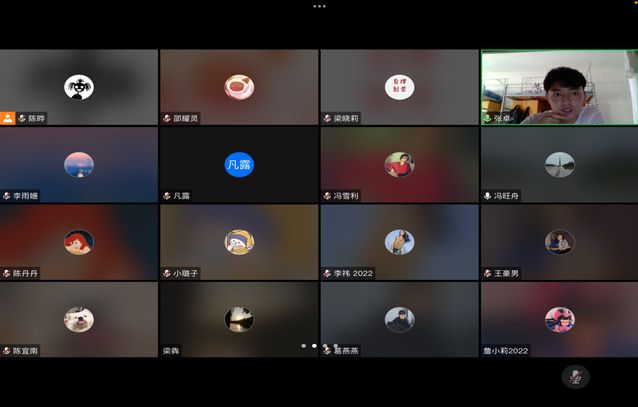Click the 李祎 2022 name label
Viewport: 638px width, 407px height.
354,273
